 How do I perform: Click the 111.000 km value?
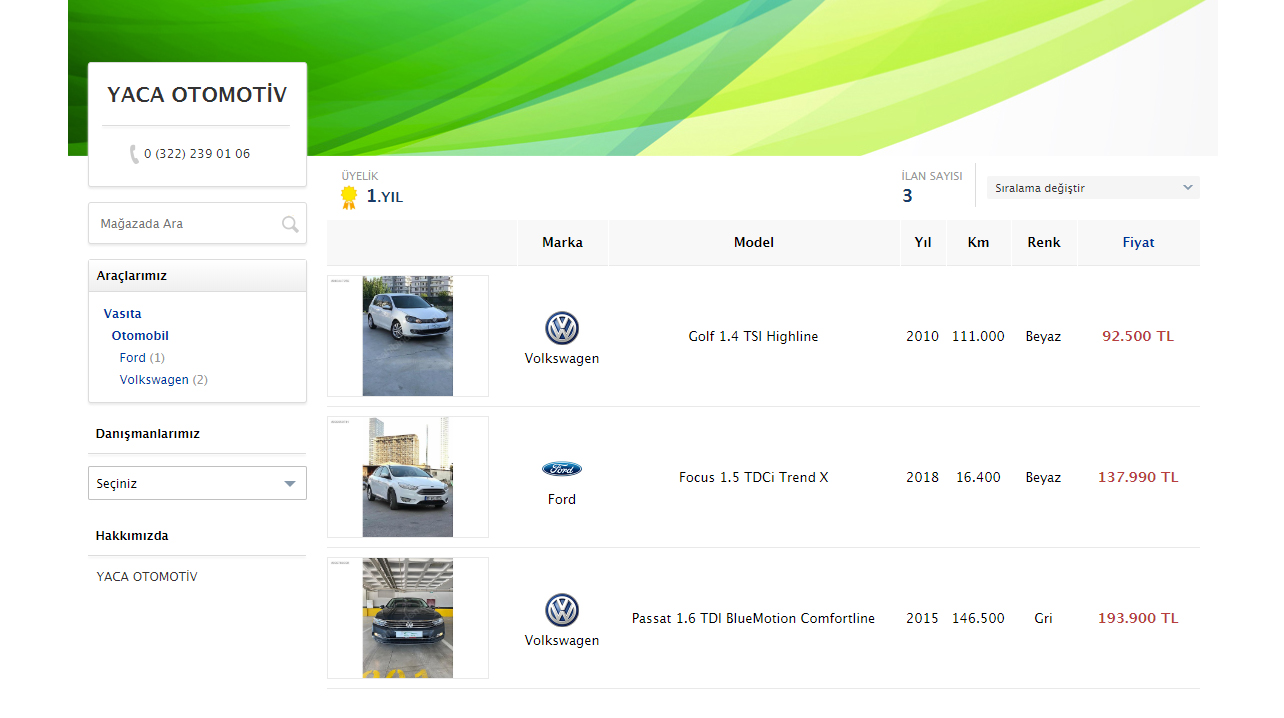(978, 337)
